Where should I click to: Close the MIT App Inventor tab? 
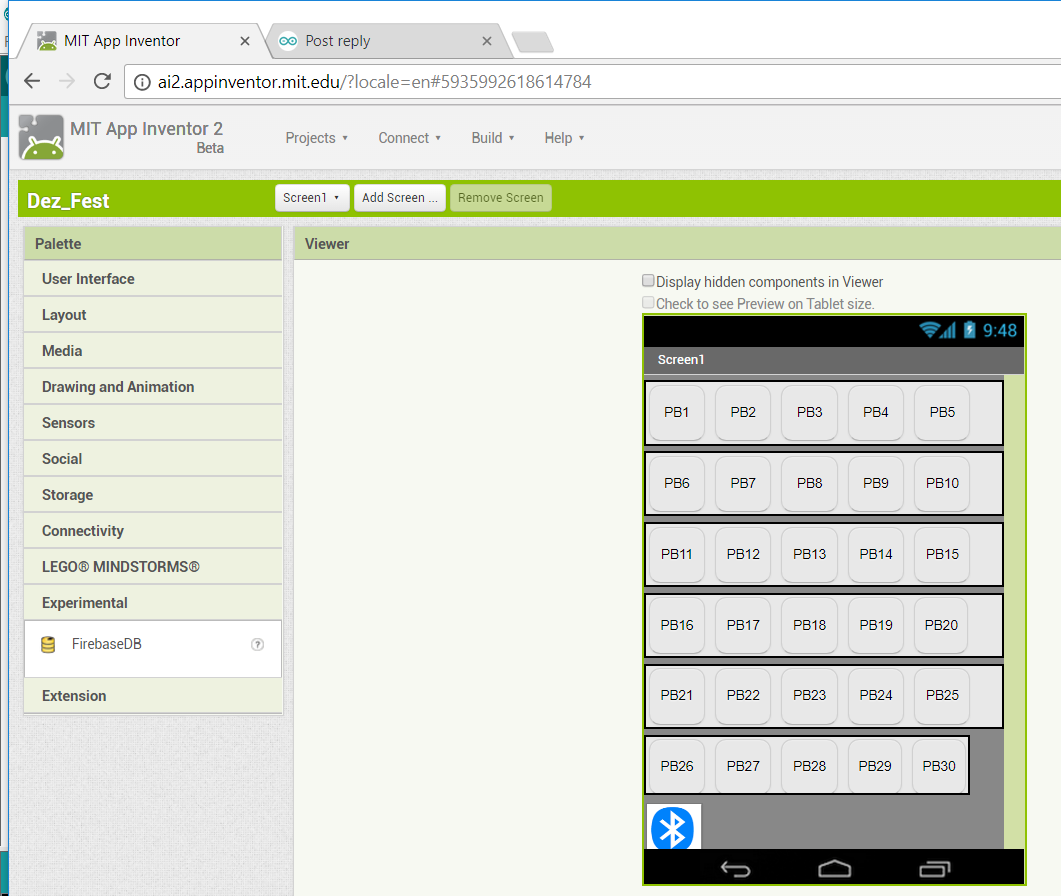[245, 41]
